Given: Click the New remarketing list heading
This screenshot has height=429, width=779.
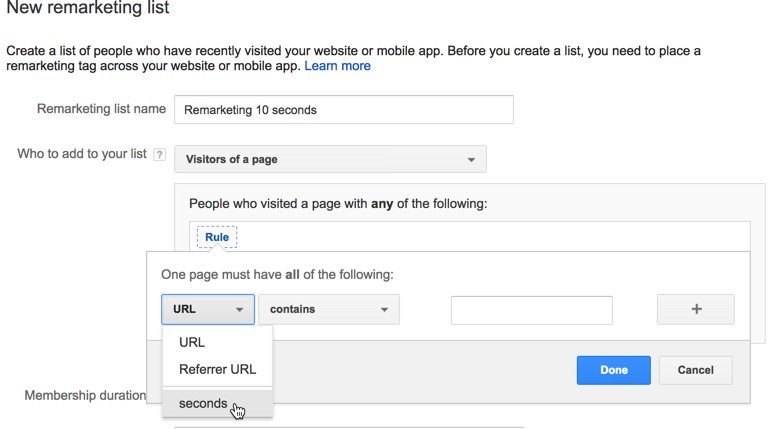Looking at the screenshot, I should pyautogui.click(x=88, y=7).
